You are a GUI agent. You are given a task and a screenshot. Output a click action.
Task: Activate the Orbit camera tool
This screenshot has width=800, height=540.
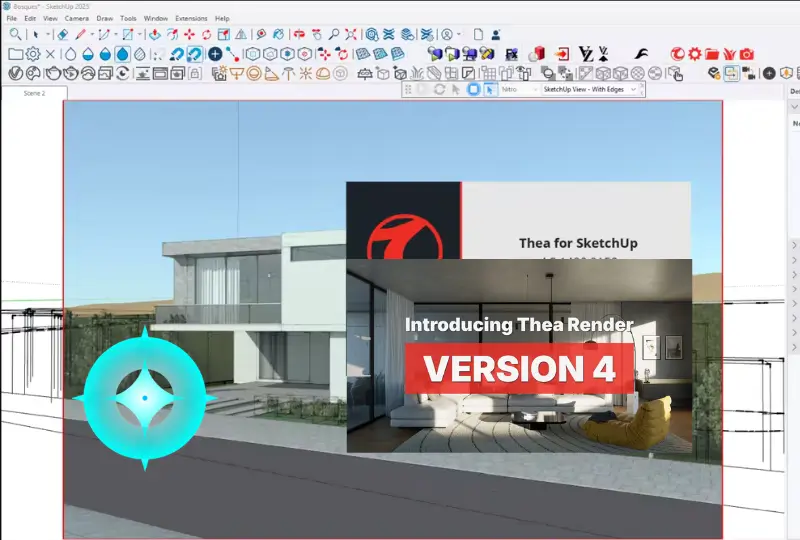click(299, 35)
